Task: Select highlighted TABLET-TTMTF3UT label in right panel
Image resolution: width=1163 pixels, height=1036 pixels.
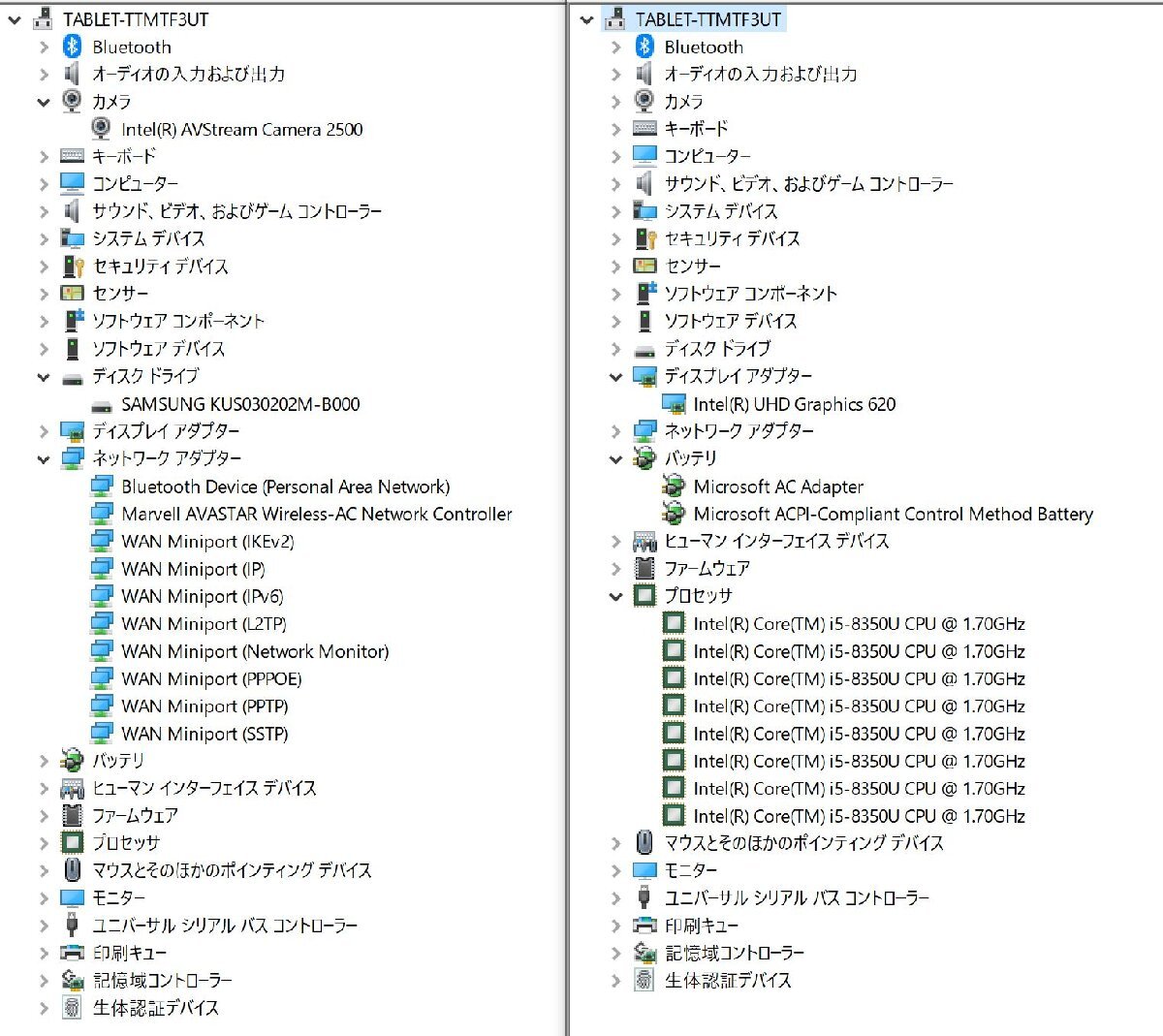Action: [707, 19]
